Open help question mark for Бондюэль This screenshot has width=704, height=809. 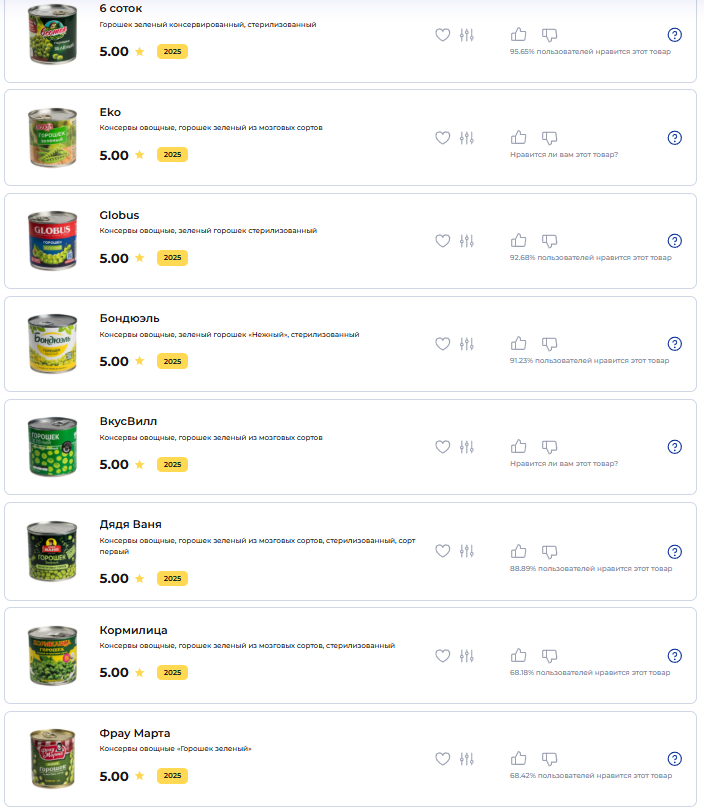tap(675, 344)
